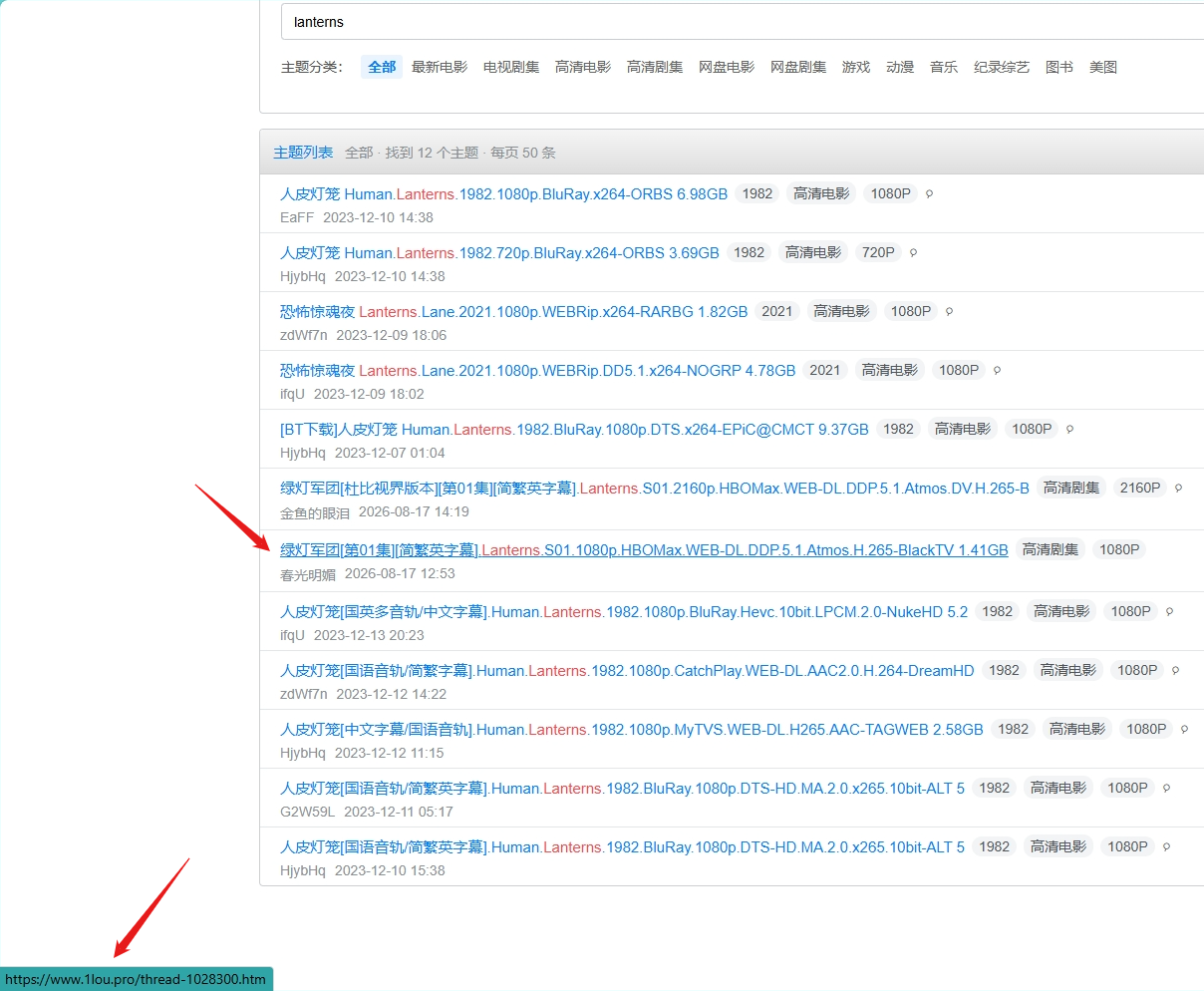Open 人皮灯笼 MyTVS TAGWEB 2.58GB thread

[632, 730]
